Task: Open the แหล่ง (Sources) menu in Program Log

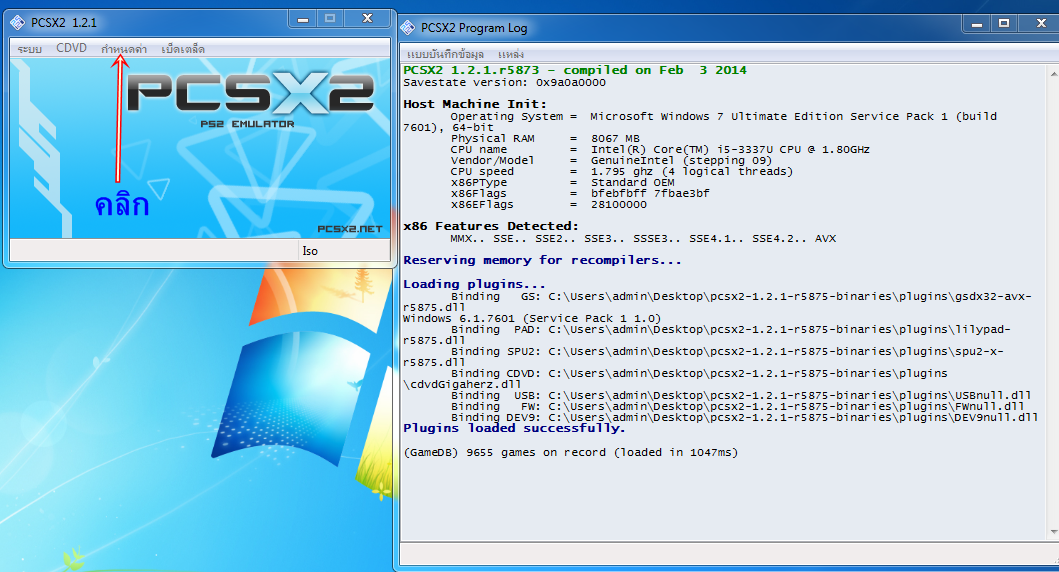Action: tap(511, 54)
